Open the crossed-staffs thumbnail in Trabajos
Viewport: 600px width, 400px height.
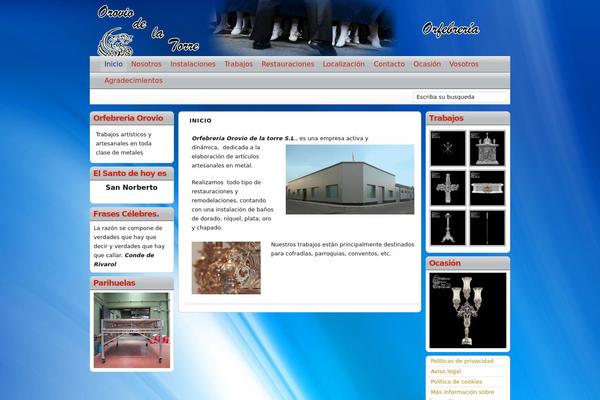[448, 149]
